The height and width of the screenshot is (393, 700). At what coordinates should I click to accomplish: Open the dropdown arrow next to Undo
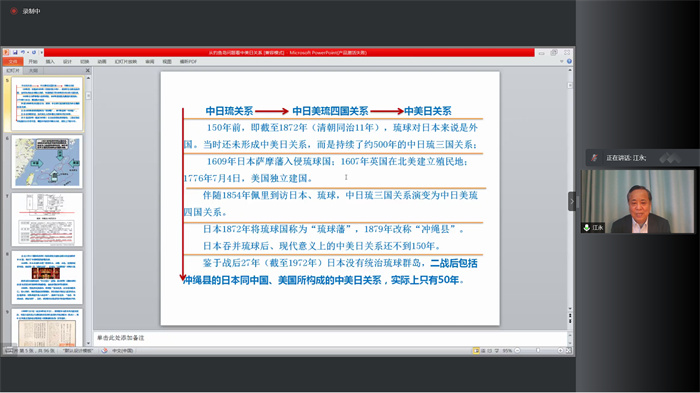28,52
